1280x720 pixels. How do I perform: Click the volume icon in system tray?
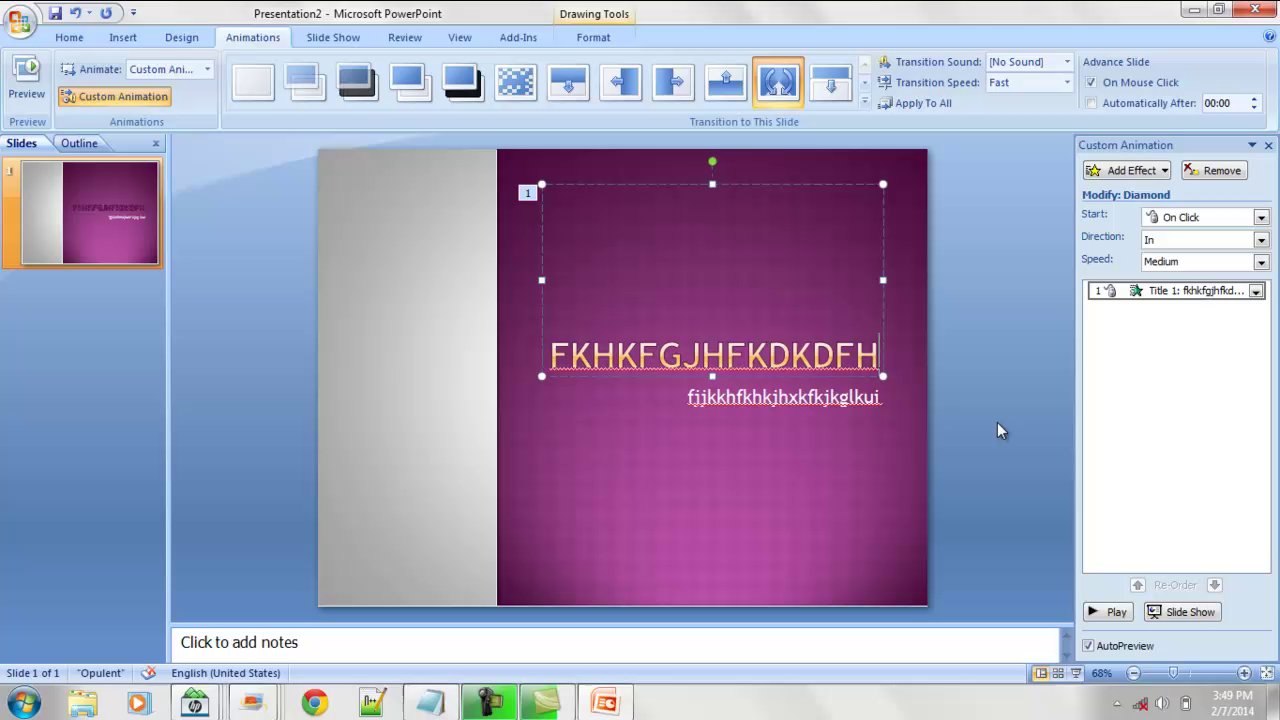(1162, 704)
